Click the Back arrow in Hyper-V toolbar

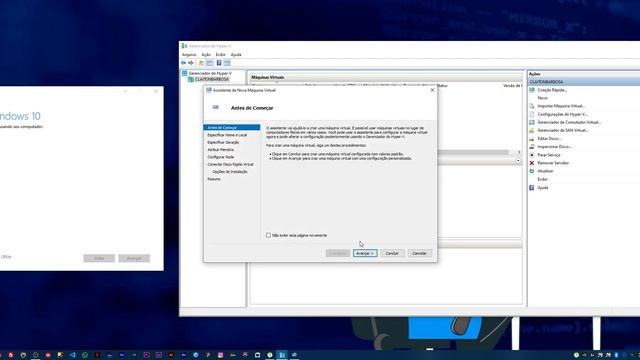click(x=184, y=63)
